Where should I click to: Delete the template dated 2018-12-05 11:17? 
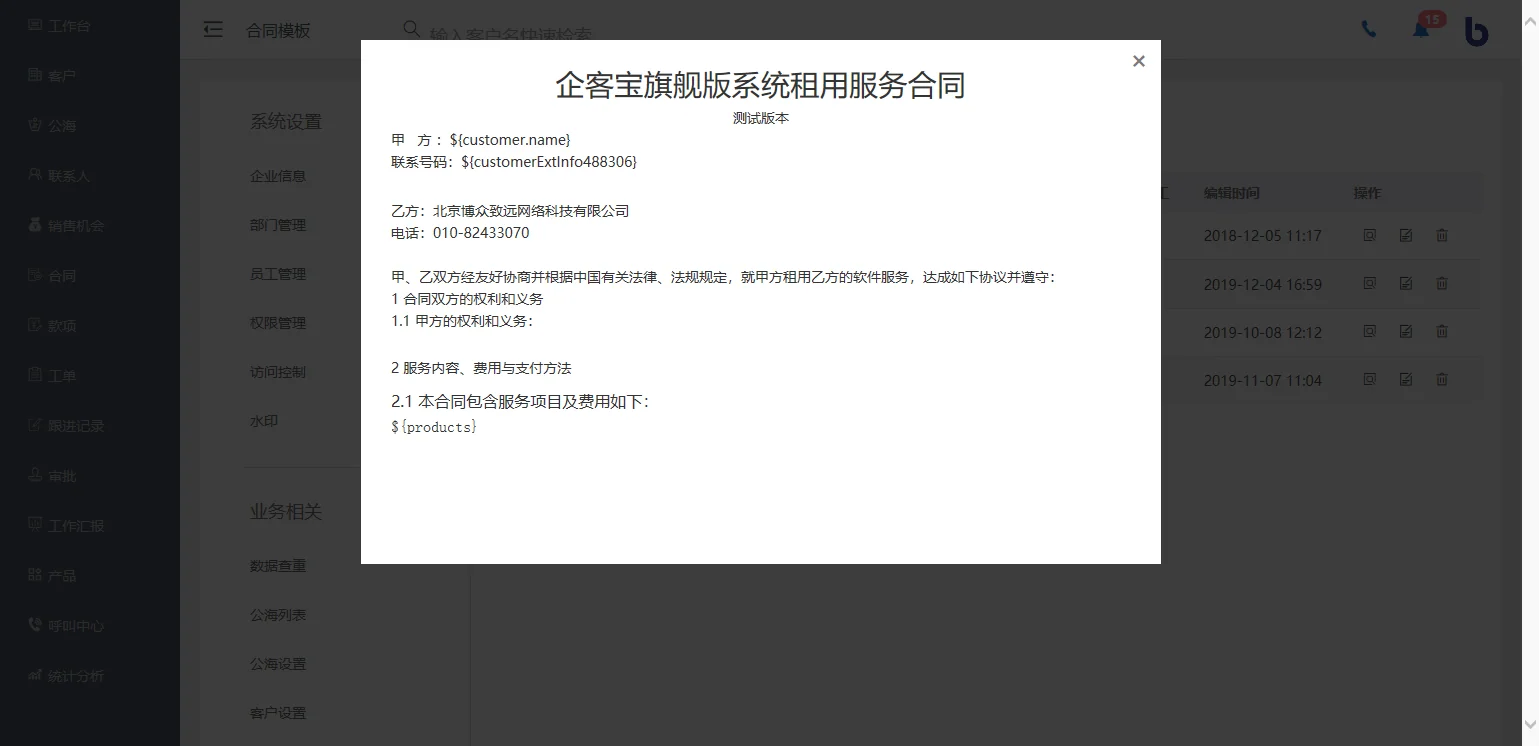click(x=1442, y=236)
